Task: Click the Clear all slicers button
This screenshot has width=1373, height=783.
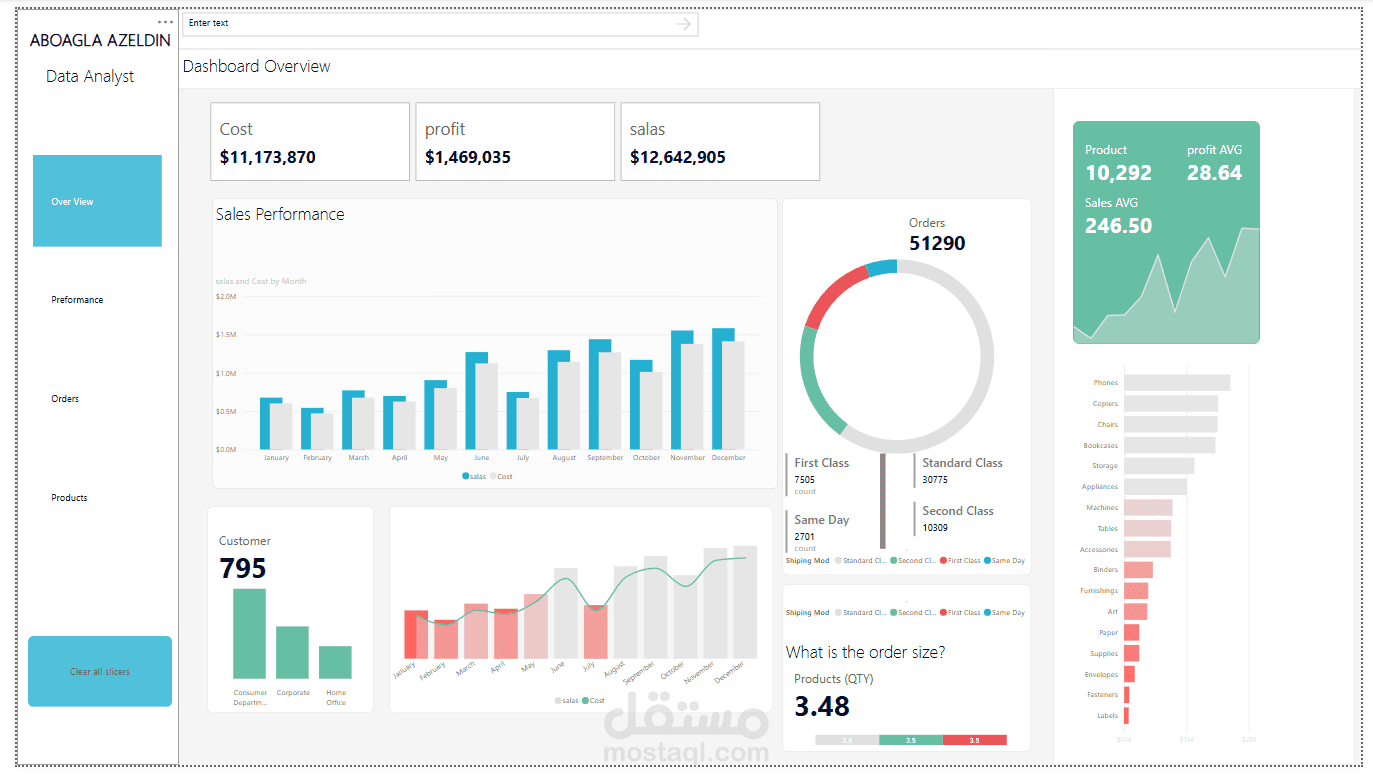Action: pos(100,671)
